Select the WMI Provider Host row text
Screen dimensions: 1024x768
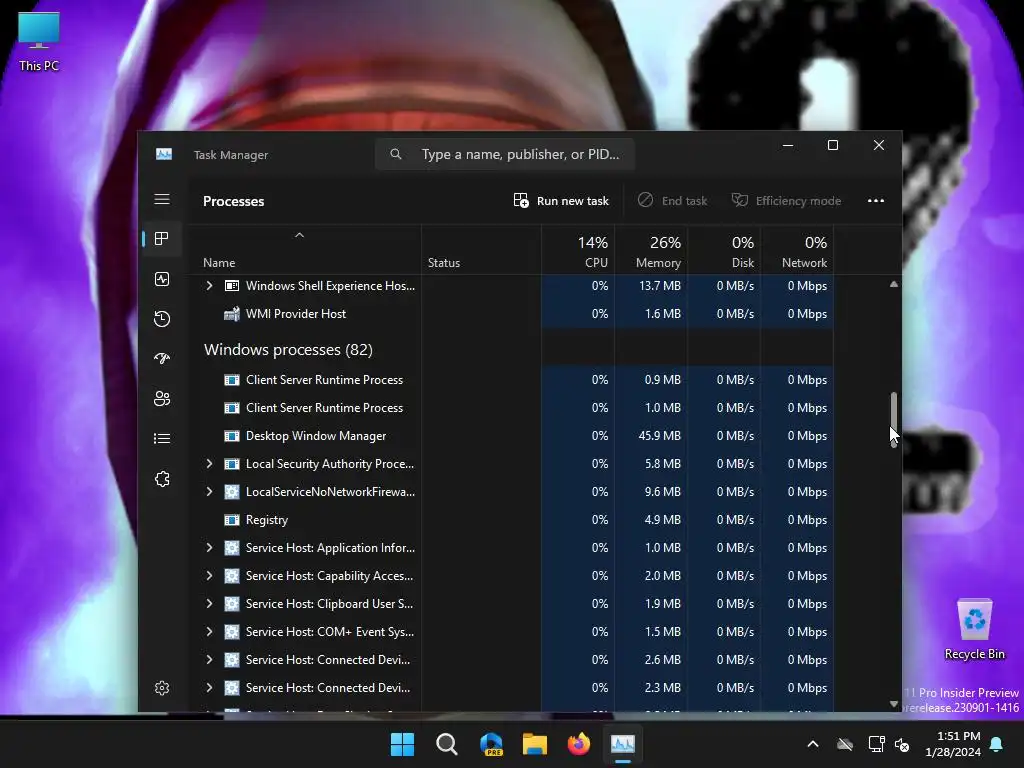296,314
